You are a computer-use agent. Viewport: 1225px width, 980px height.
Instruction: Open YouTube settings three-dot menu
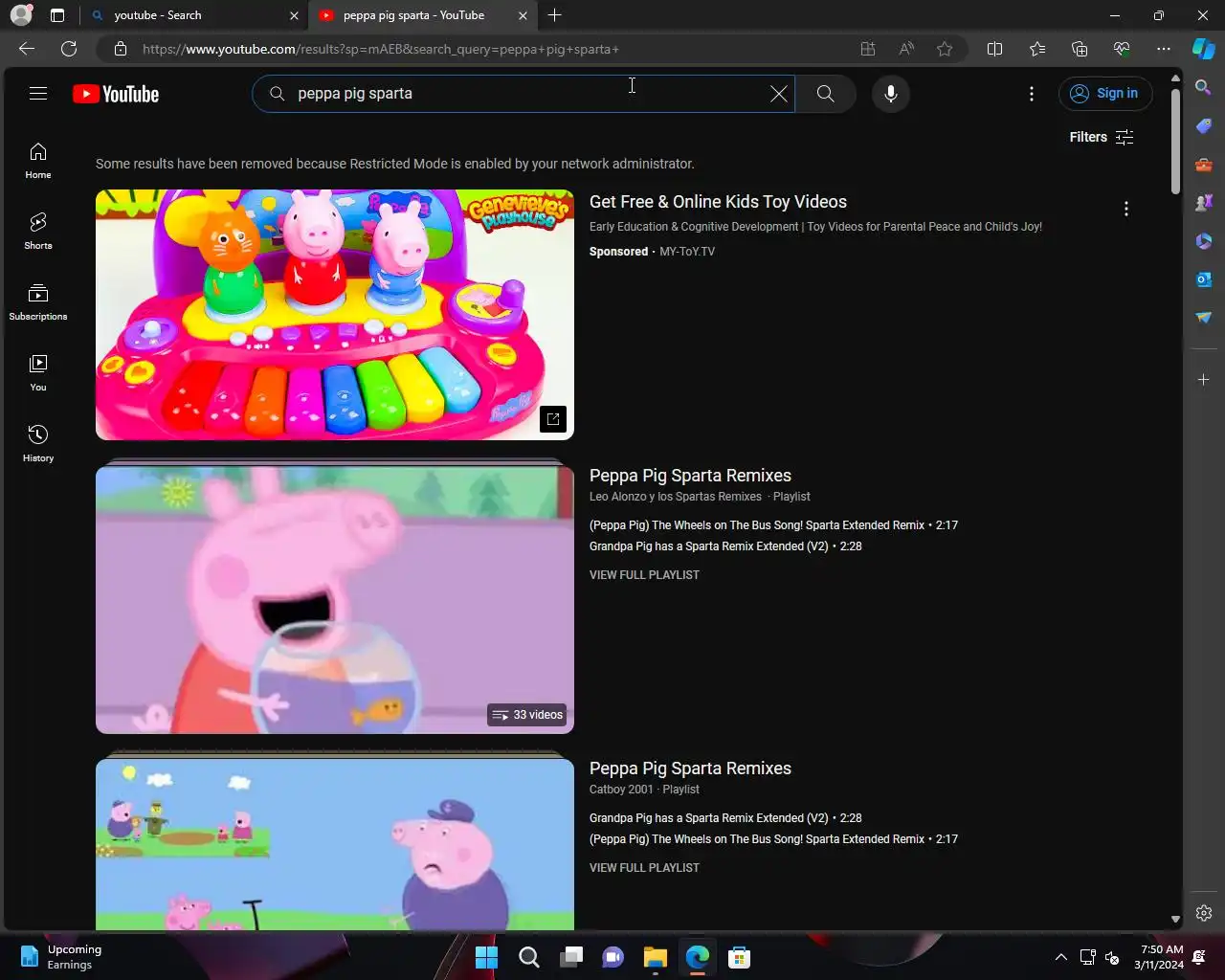point(1031,94)
